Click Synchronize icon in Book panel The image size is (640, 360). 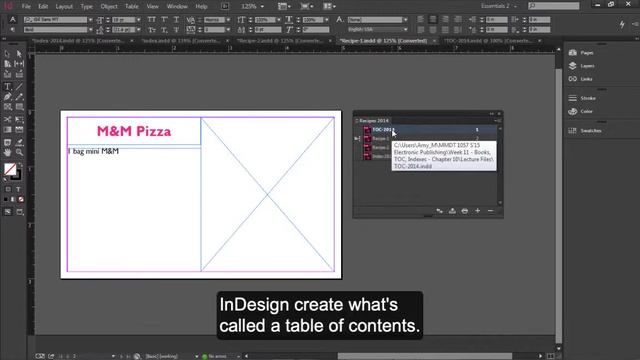point(440,211)
